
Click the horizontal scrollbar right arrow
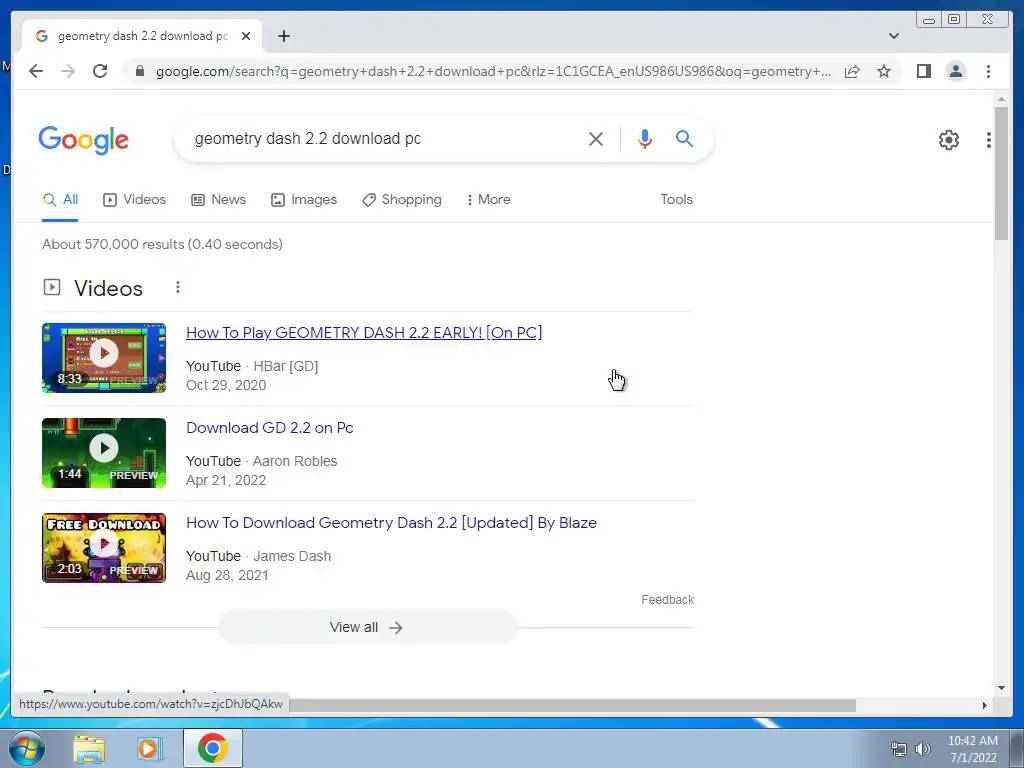coord(985,705)
